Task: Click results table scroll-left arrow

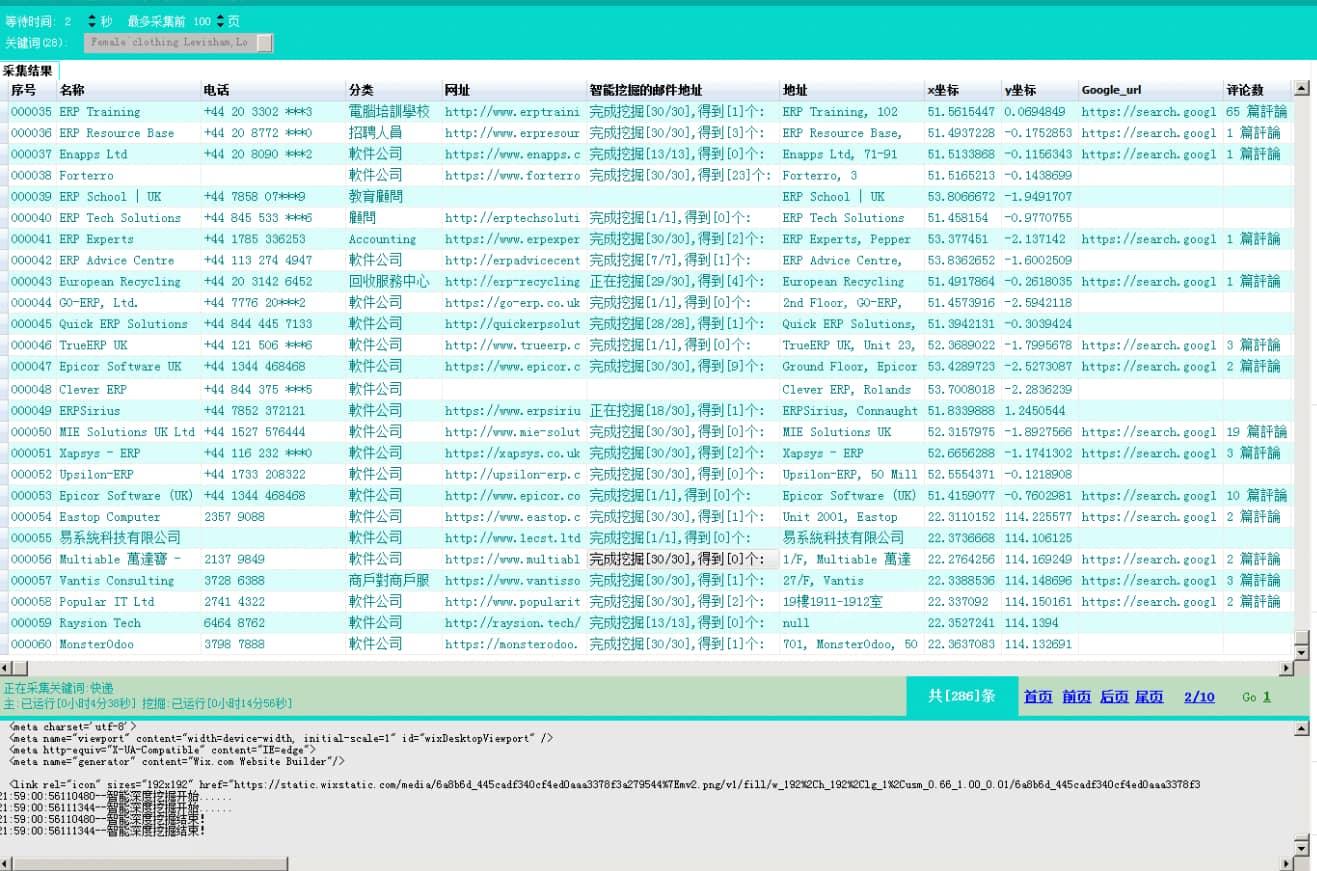Action: (7, 668)
